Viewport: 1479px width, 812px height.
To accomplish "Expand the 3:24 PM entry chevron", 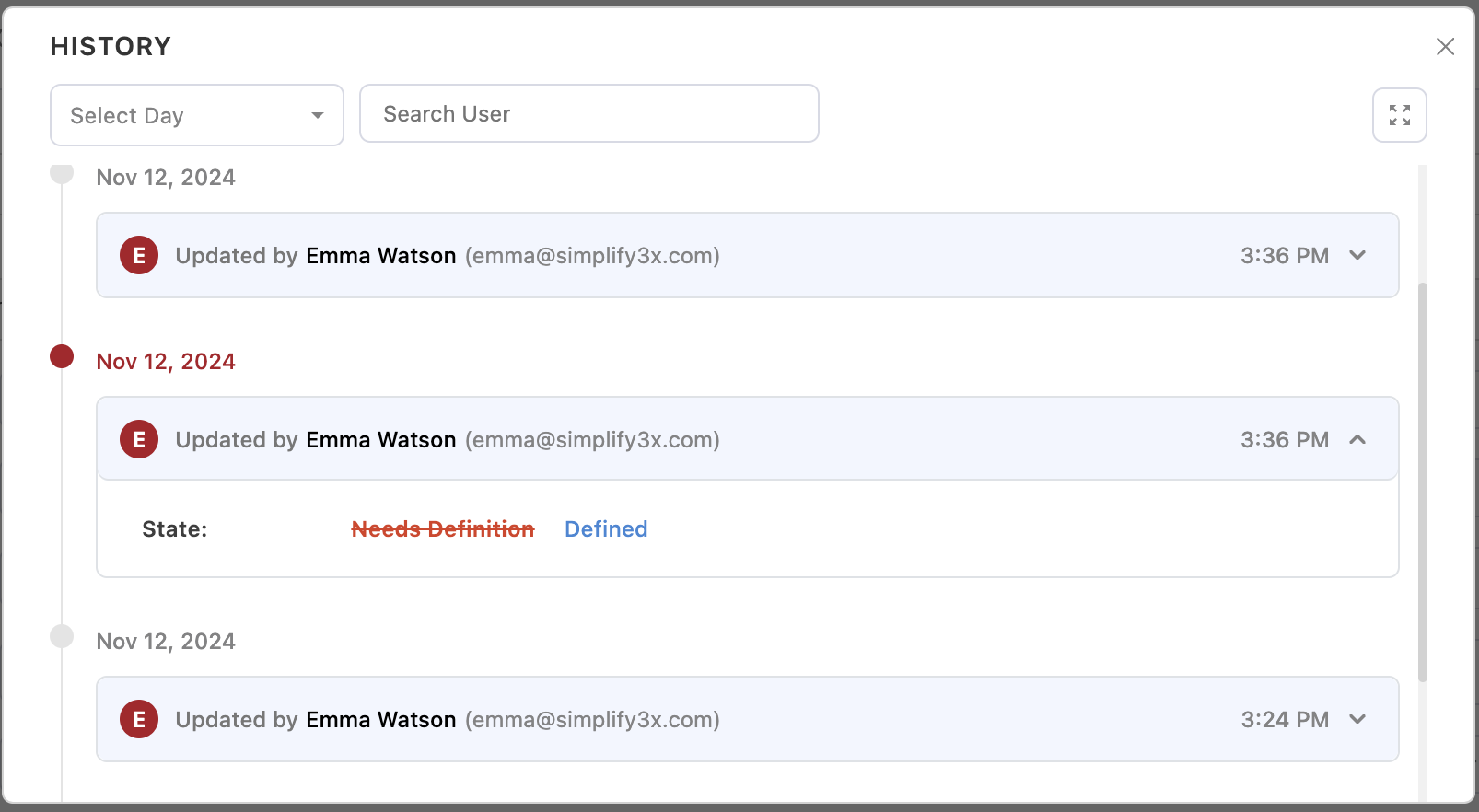I will pyautogui.click(x=1357, y=720).
